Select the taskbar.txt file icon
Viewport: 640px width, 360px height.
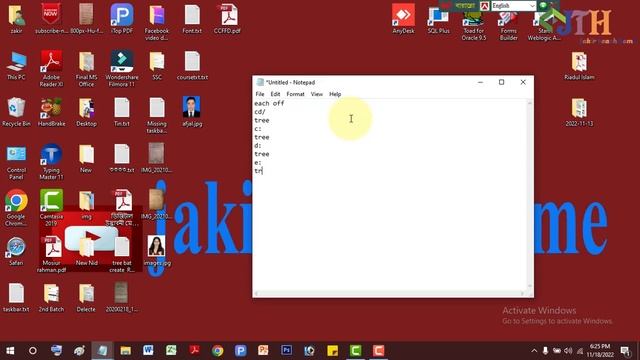click(16, 298)
